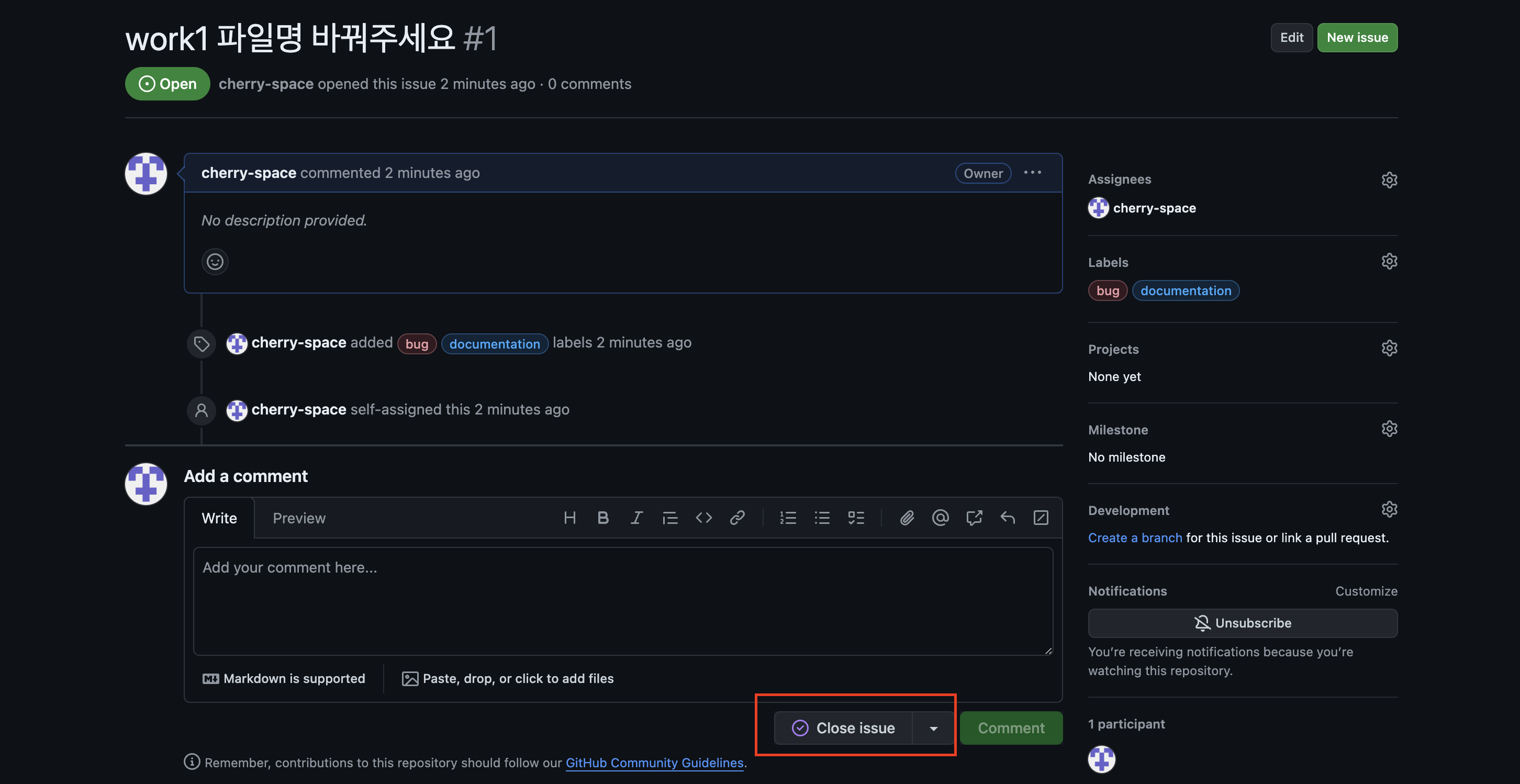Click into the comment text area
The image size is (1520, 784).
(622, 600)
